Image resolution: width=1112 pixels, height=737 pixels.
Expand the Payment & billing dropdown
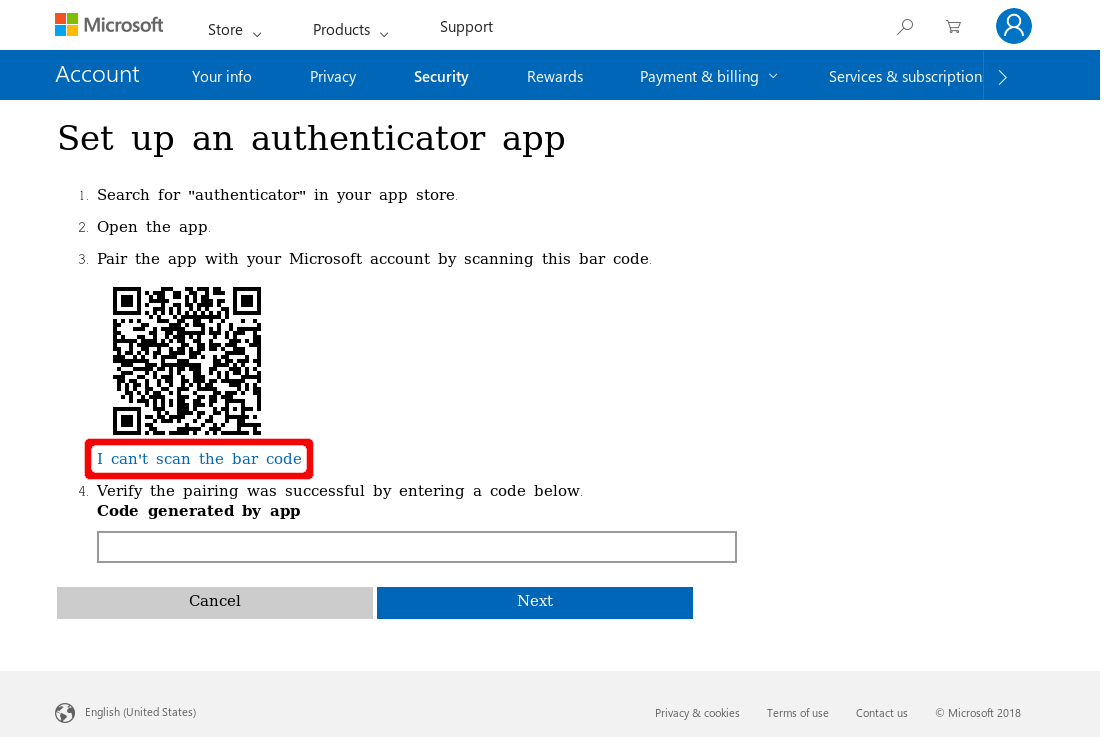tap(708, 76)
